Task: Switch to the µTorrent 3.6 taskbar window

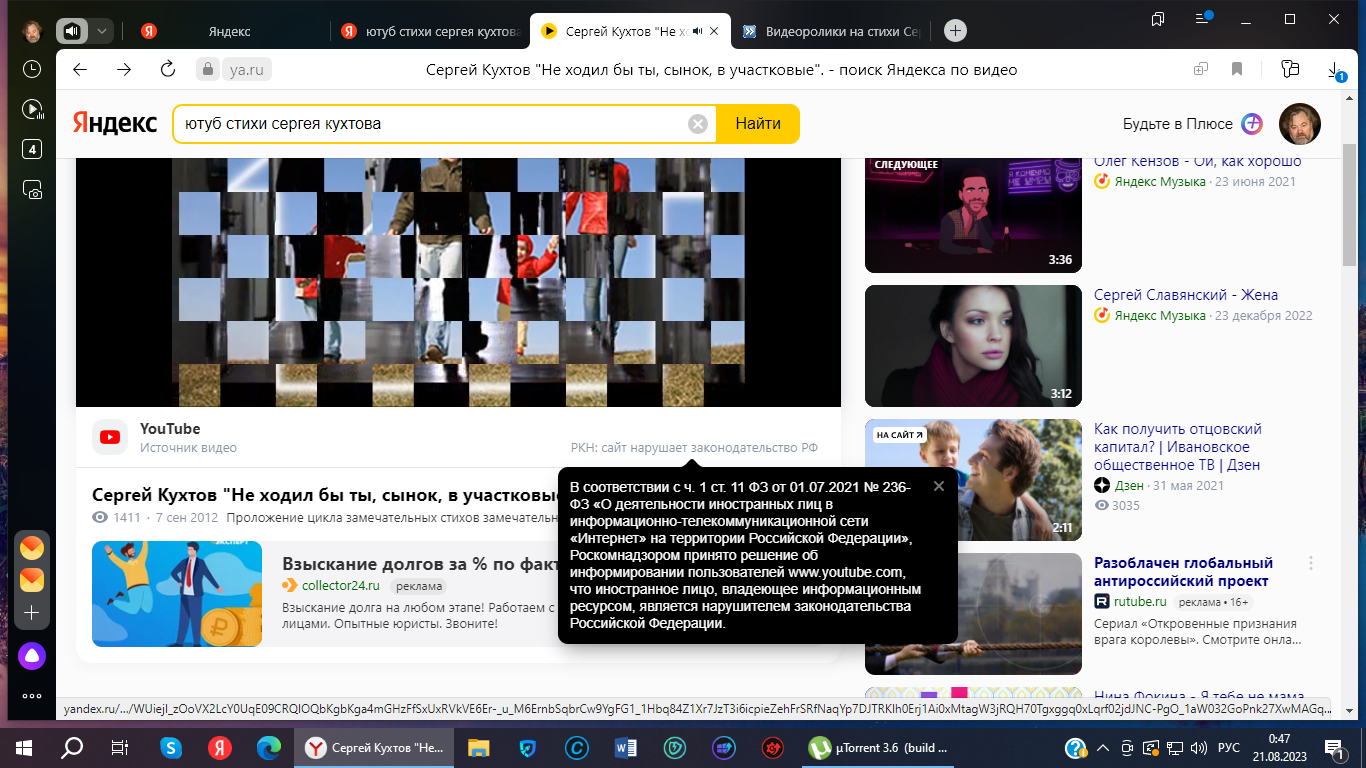Action: coord(878,747)
